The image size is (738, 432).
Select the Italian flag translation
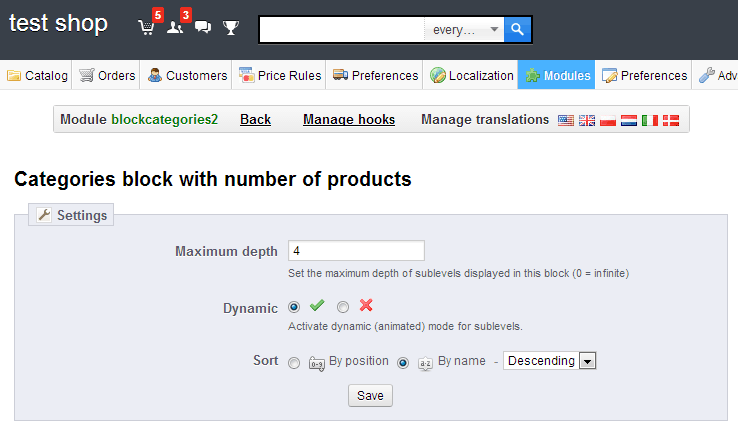[650, 120]
